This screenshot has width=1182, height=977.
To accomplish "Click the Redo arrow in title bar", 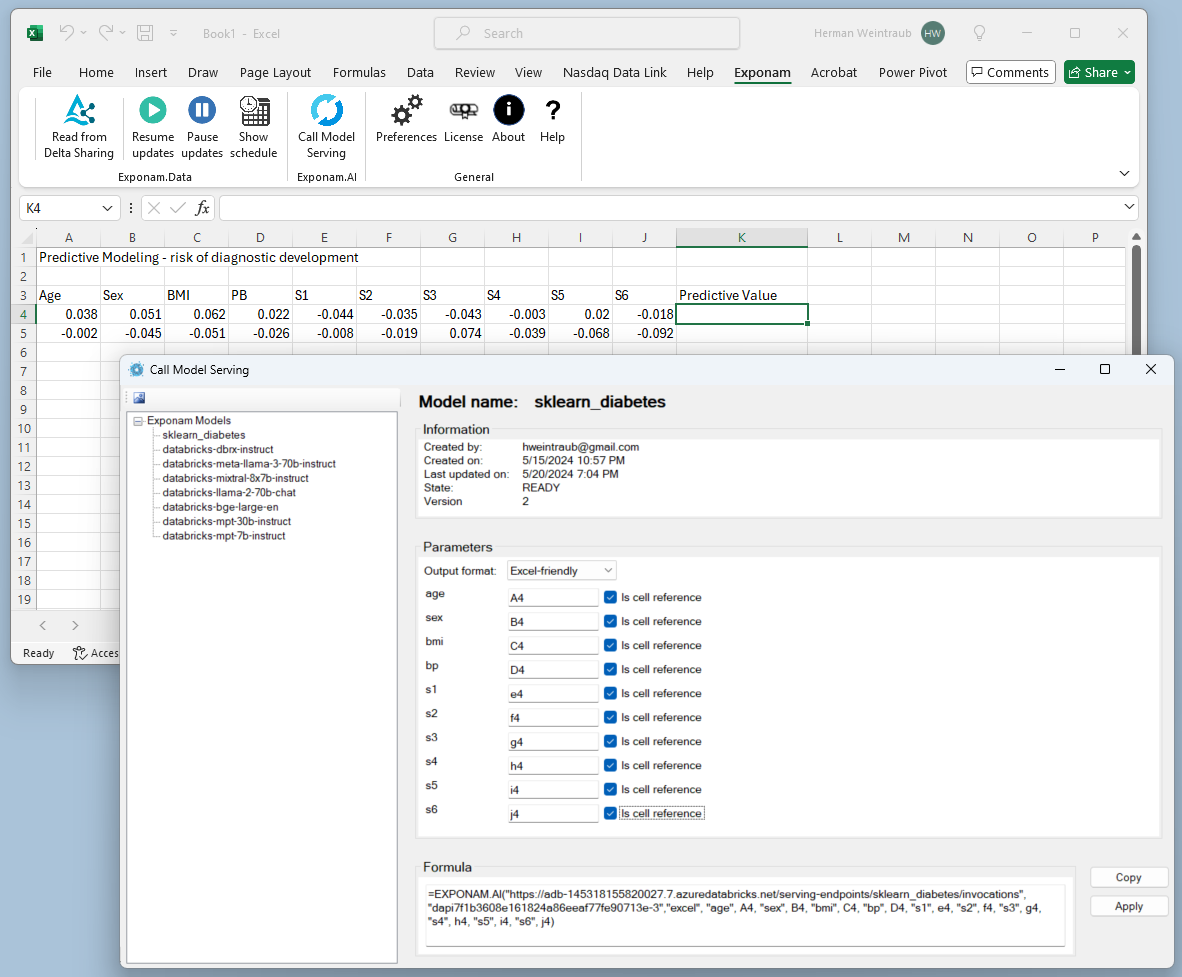I will pos(106,32).
